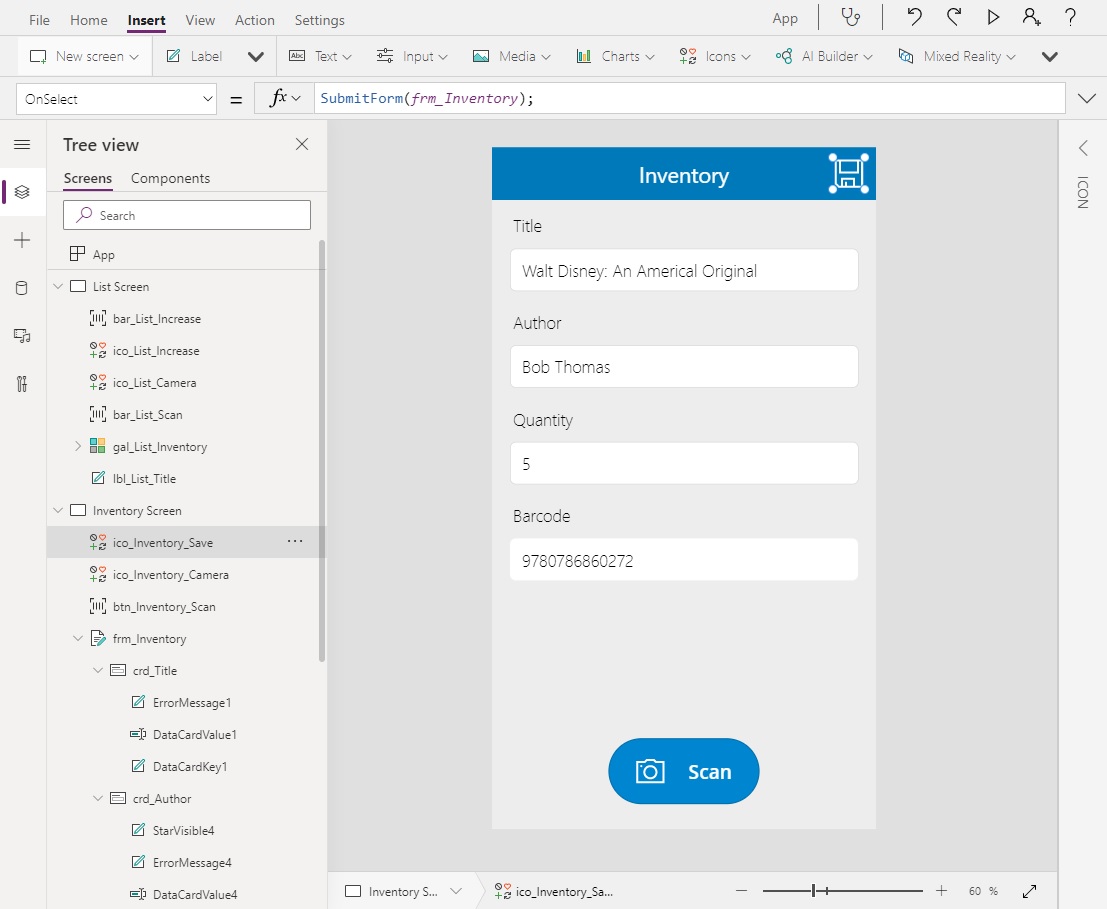
Task: Click the save icon in Inventory header
Action: (848, 174)
